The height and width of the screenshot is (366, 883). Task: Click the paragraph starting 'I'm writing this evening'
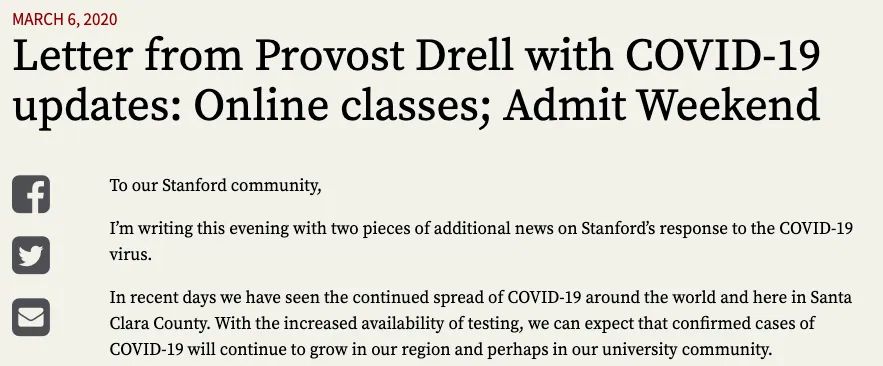[481, 241]
